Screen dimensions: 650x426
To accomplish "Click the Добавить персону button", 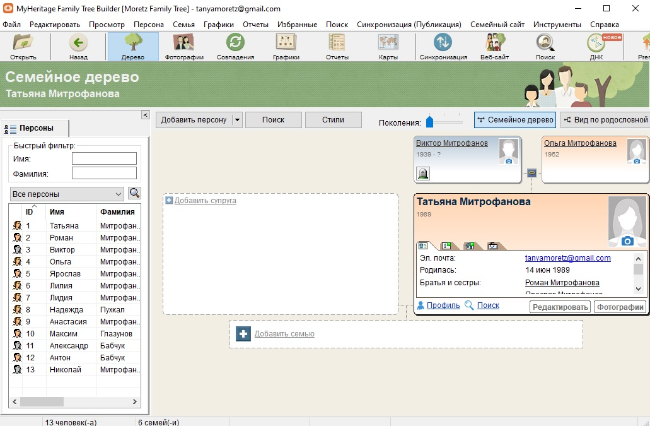I will [194, 120].
